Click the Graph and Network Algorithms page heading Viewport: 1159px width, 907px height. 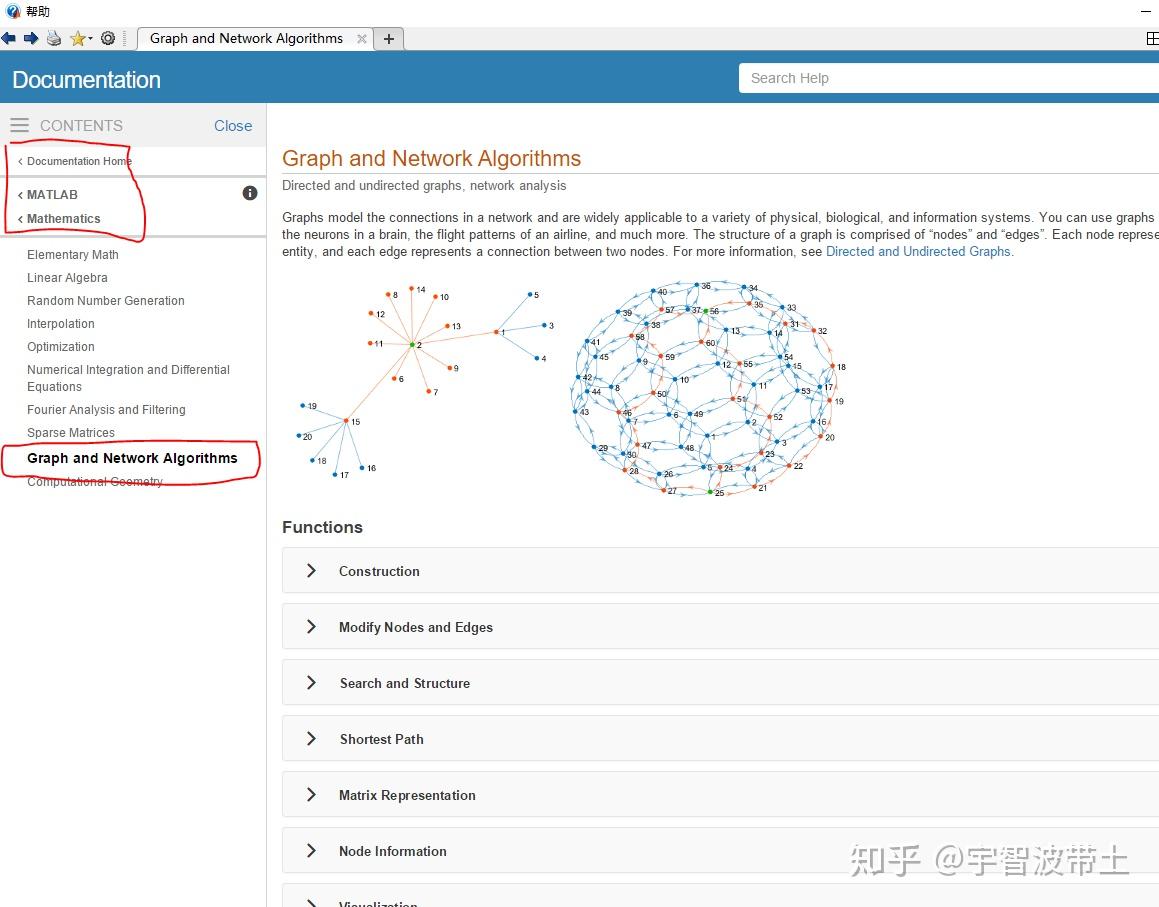432,158
